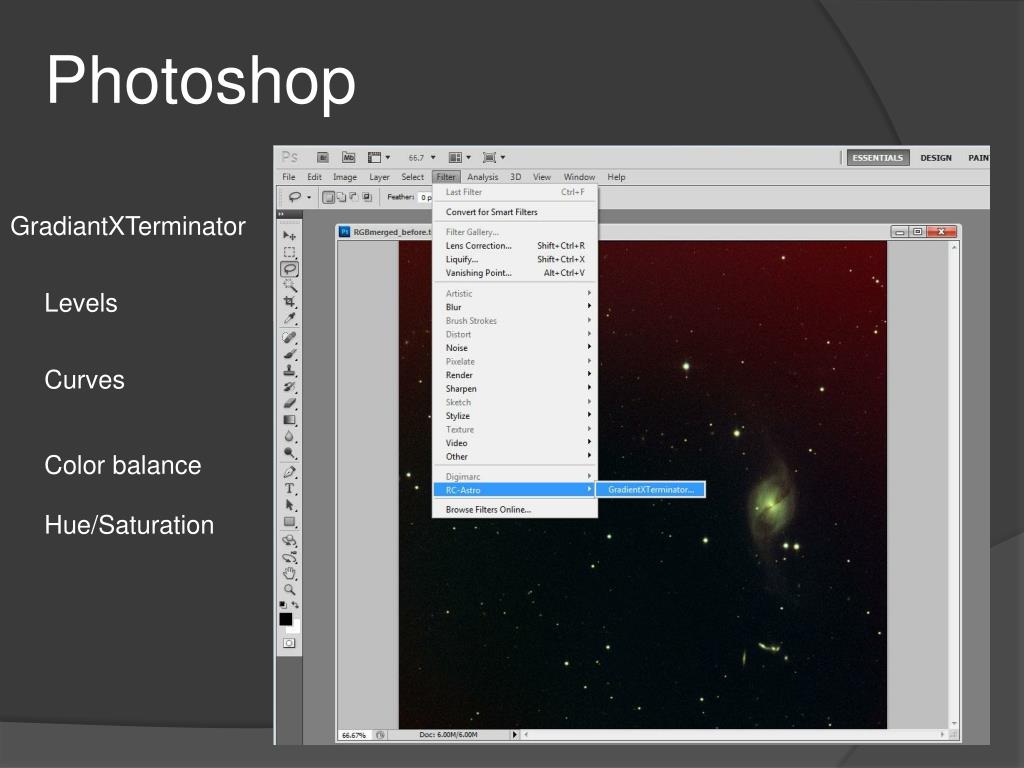Choose Add to Selection mode
This screenshot has height=768, width=1024.
coord(342,197)
